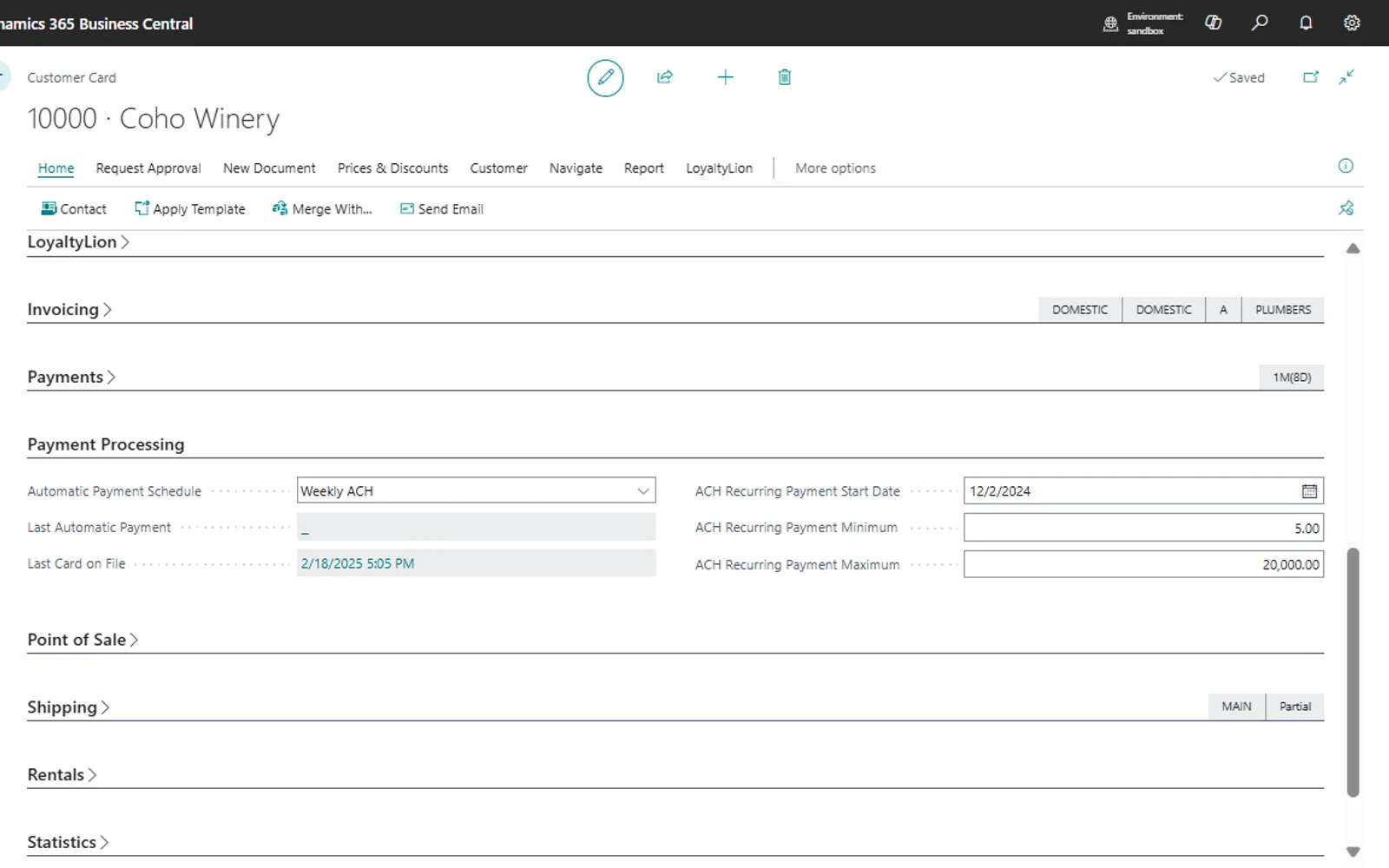Open the Navigate menu

576,168
